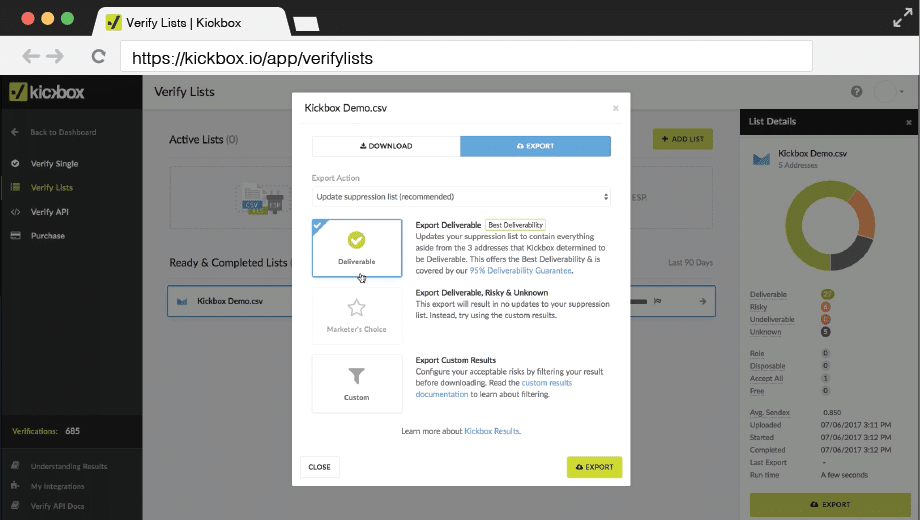This screenshot has height=520, width=920.
Task: Open Verify Lists in sidebar
Action: point(52,188)
